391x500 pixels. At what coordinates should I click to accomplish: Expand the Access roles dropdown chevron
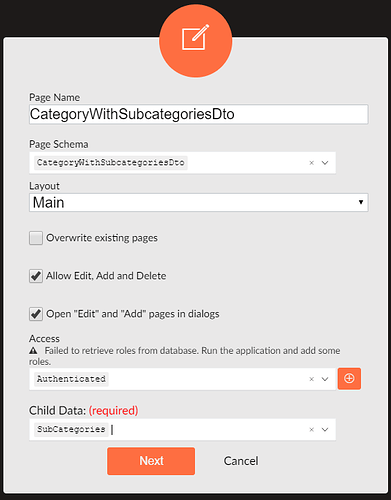[325, 379]
